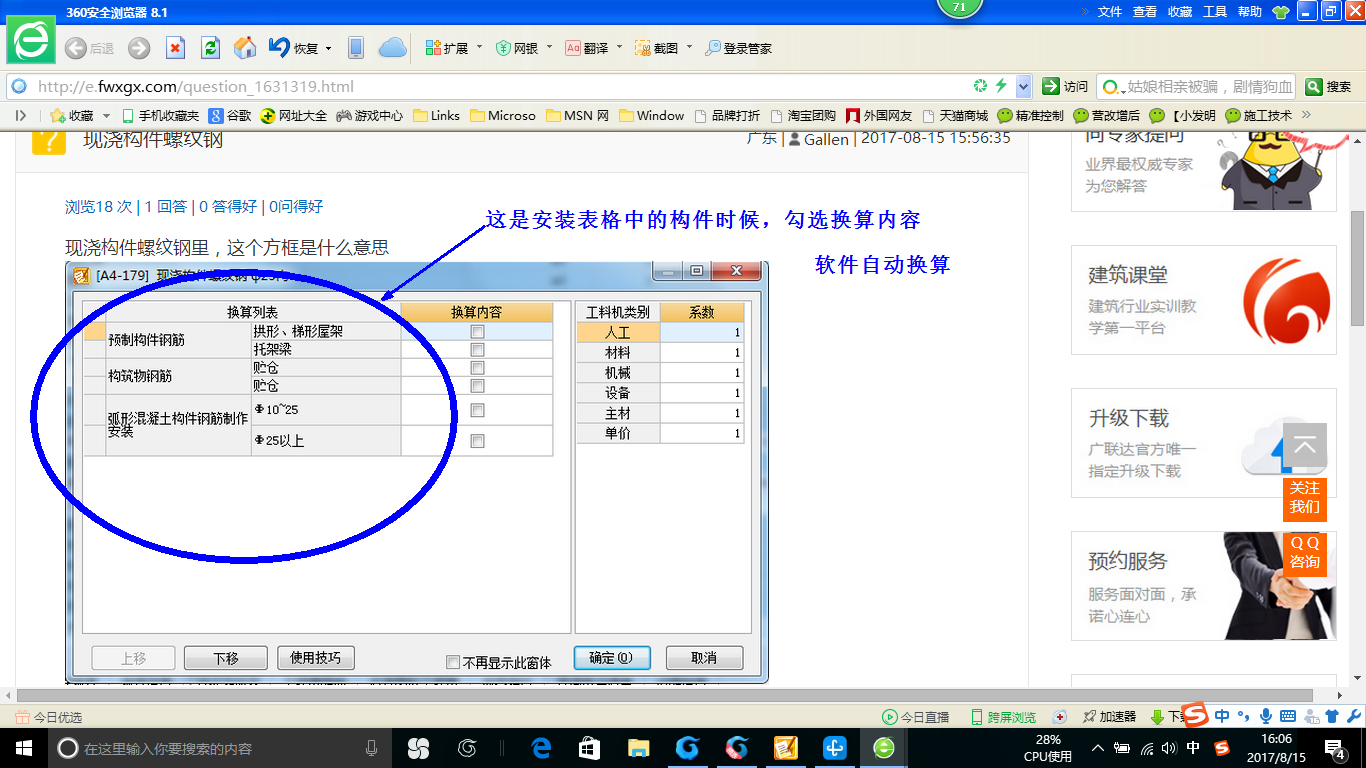Expand the 恢复 dropdown arrow
This screenshot has width=1366, height=768.
point(328,48)
